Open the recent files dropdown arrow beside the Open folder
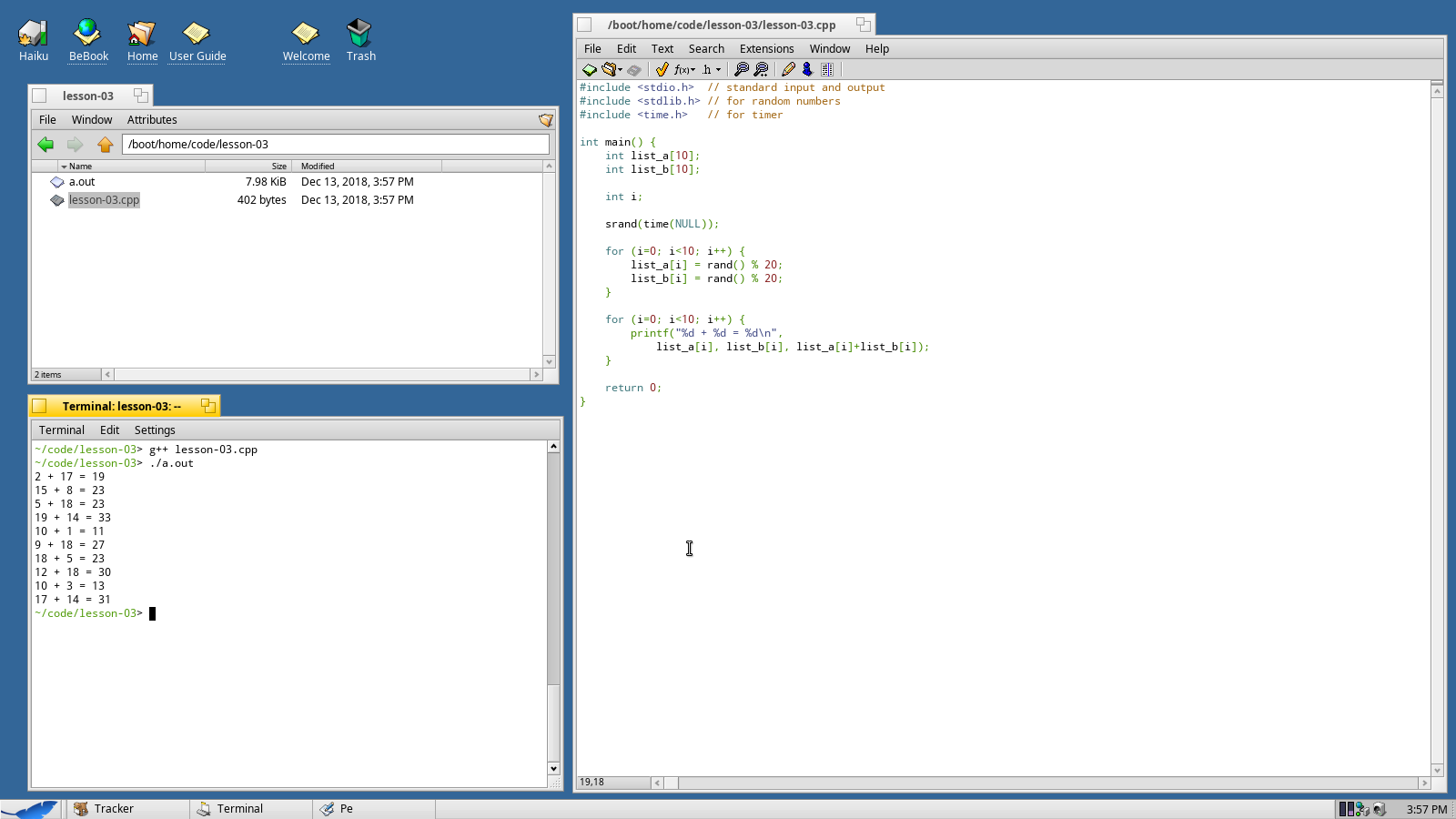1456x819 pixels. 621,70
